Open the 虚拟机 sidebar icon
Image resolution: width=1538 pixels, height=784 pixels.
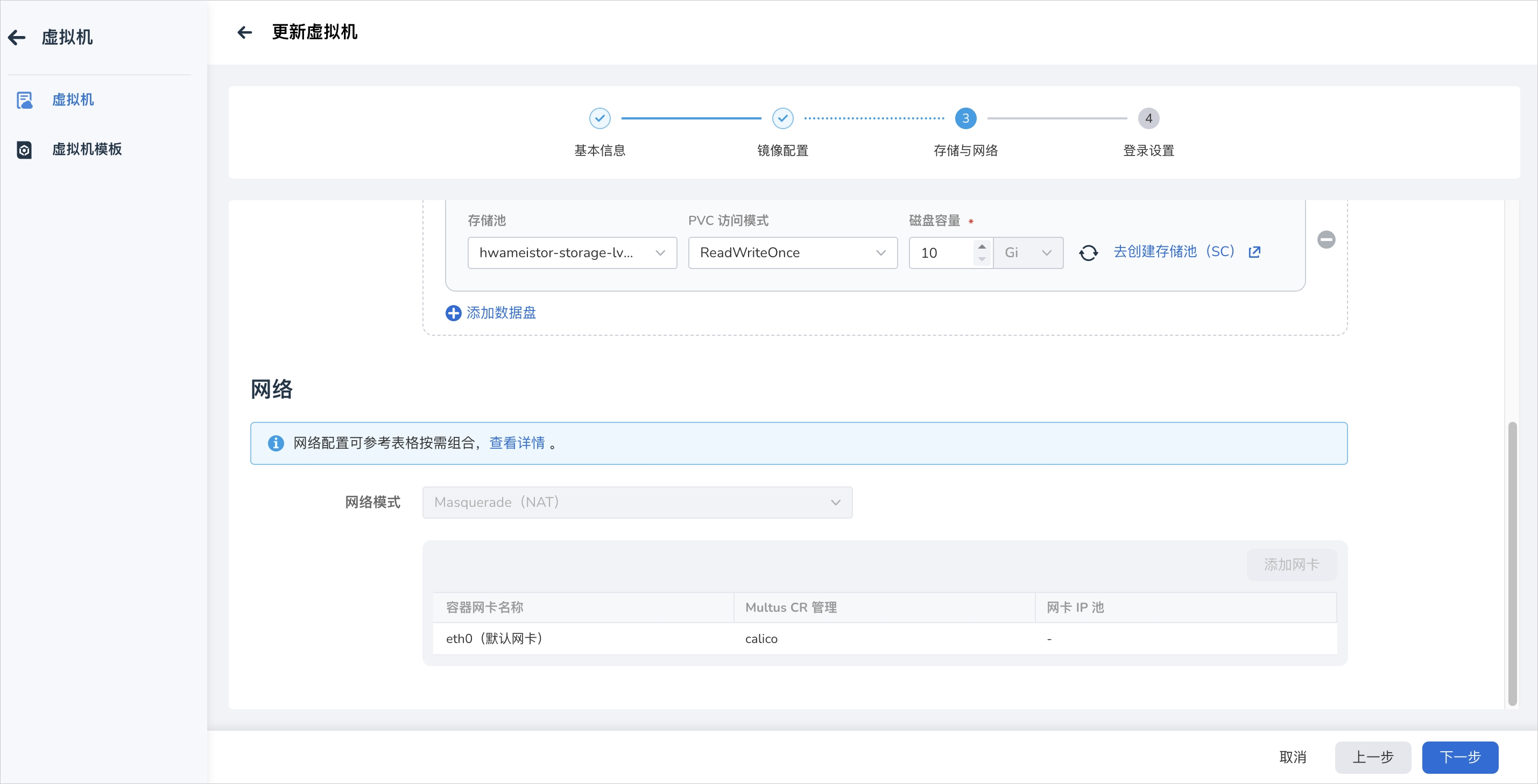click(24, 100)
